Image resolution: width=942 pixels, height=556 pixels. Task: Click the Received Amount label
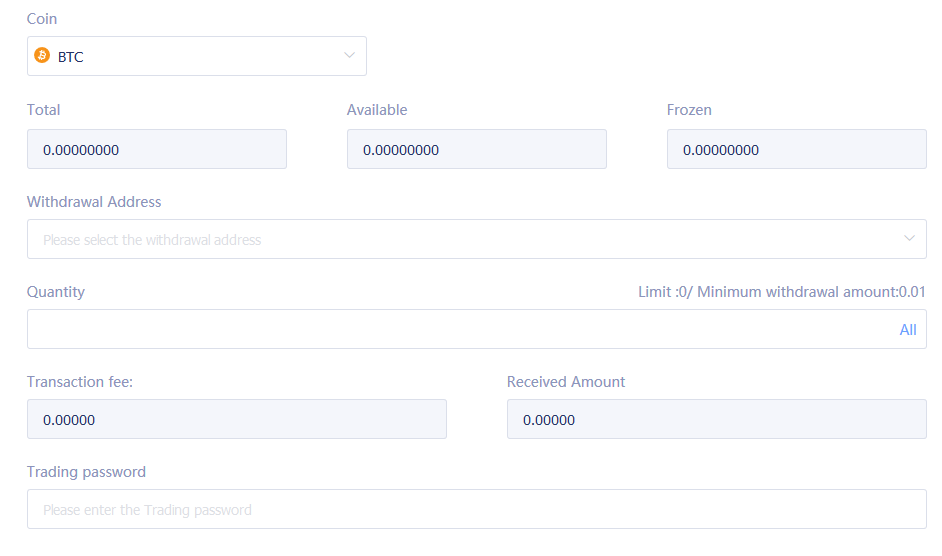click(x=566, y=382)
